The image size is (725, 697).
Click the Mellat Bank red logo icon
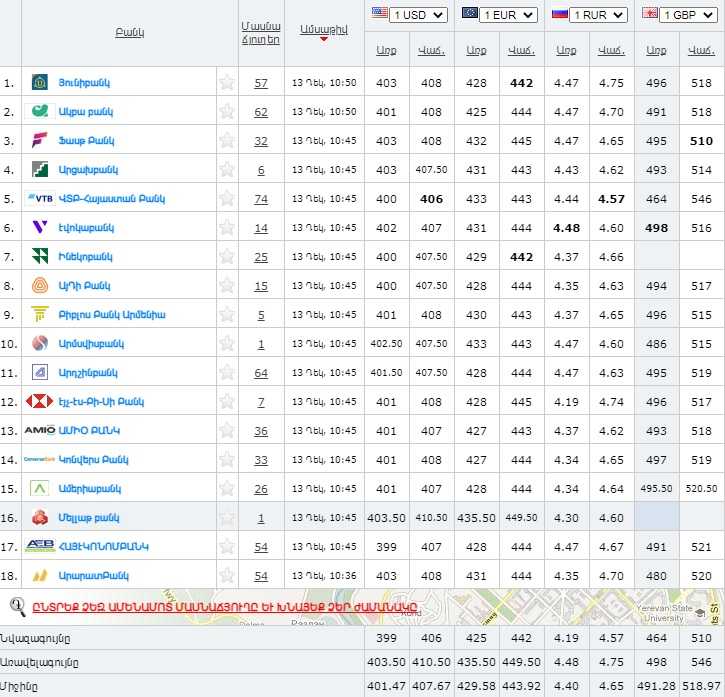40,518
